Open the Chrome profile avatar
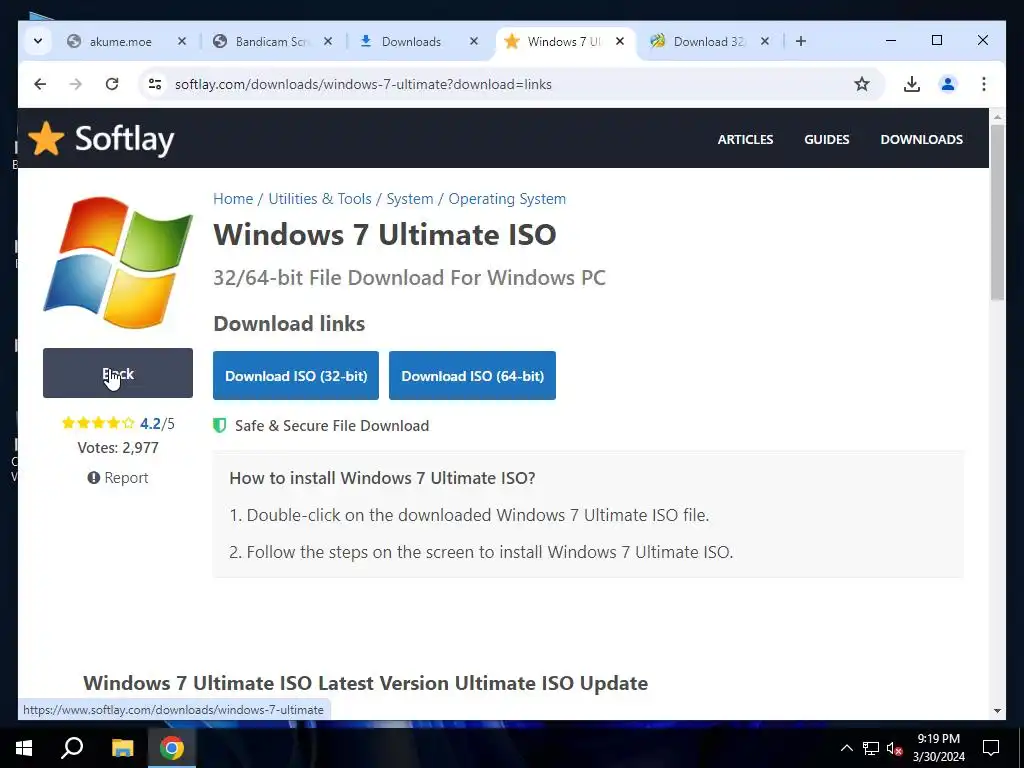1024x768 pixels. (x=948, y=84)
